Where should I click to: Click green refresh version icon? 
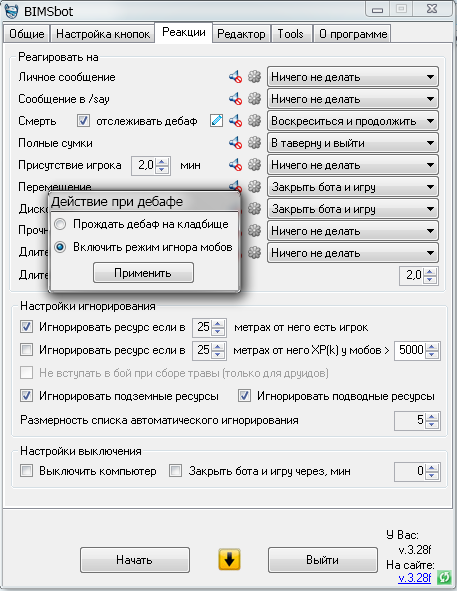pyautogui.click(x=444, y=577)
